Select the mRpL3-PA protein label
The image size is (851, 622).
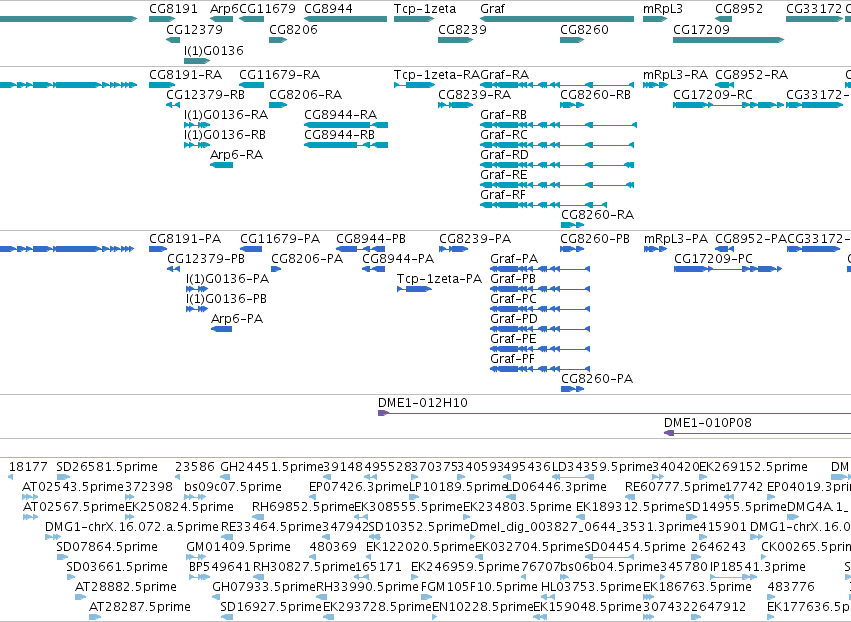click(676, 239)
